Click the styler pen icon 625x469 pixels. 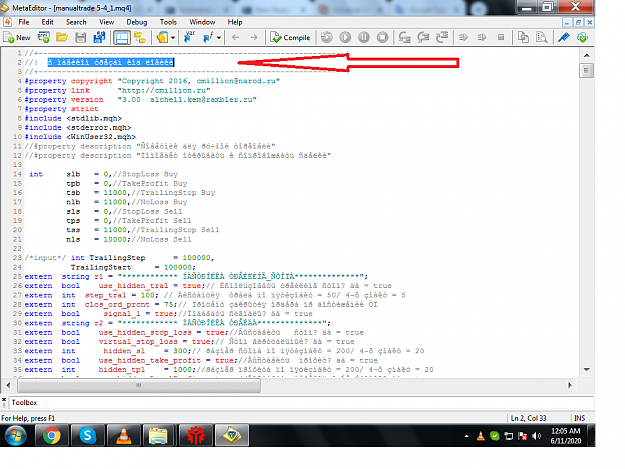564,37
